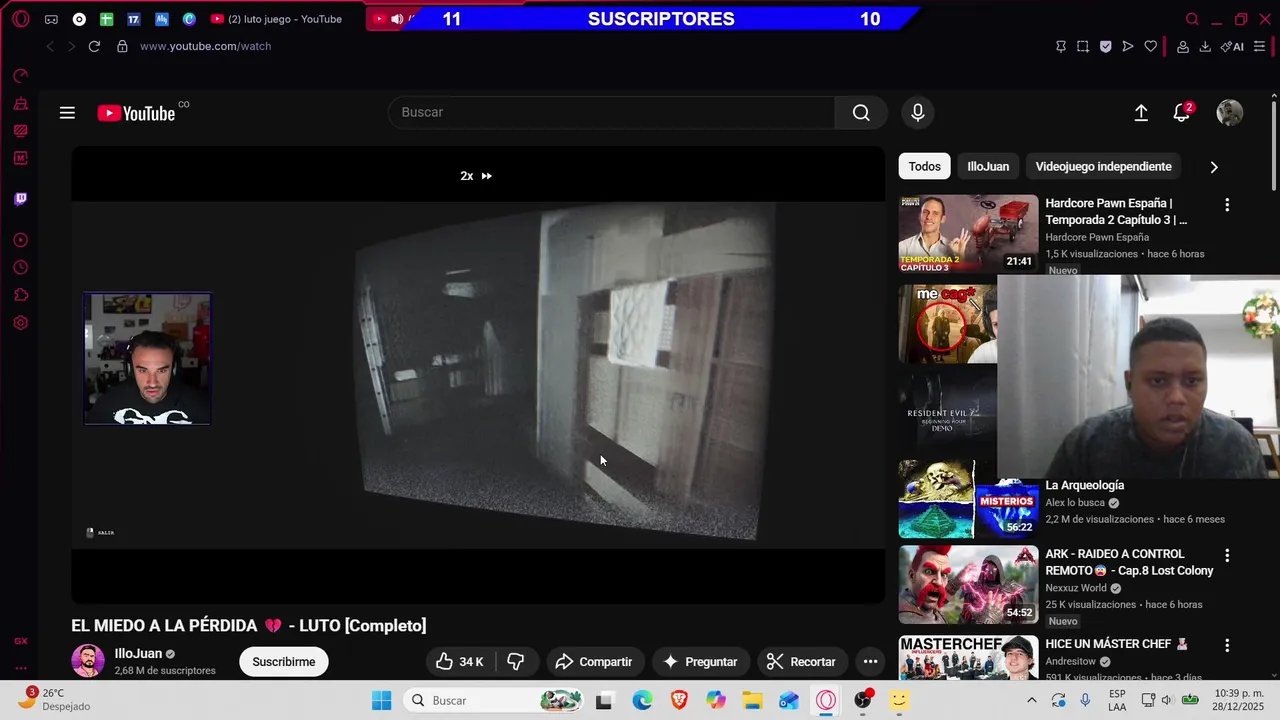1280x720 pixels.
Task: Open the send/flow arrow icon
Action: click(x=1128, y=46)
